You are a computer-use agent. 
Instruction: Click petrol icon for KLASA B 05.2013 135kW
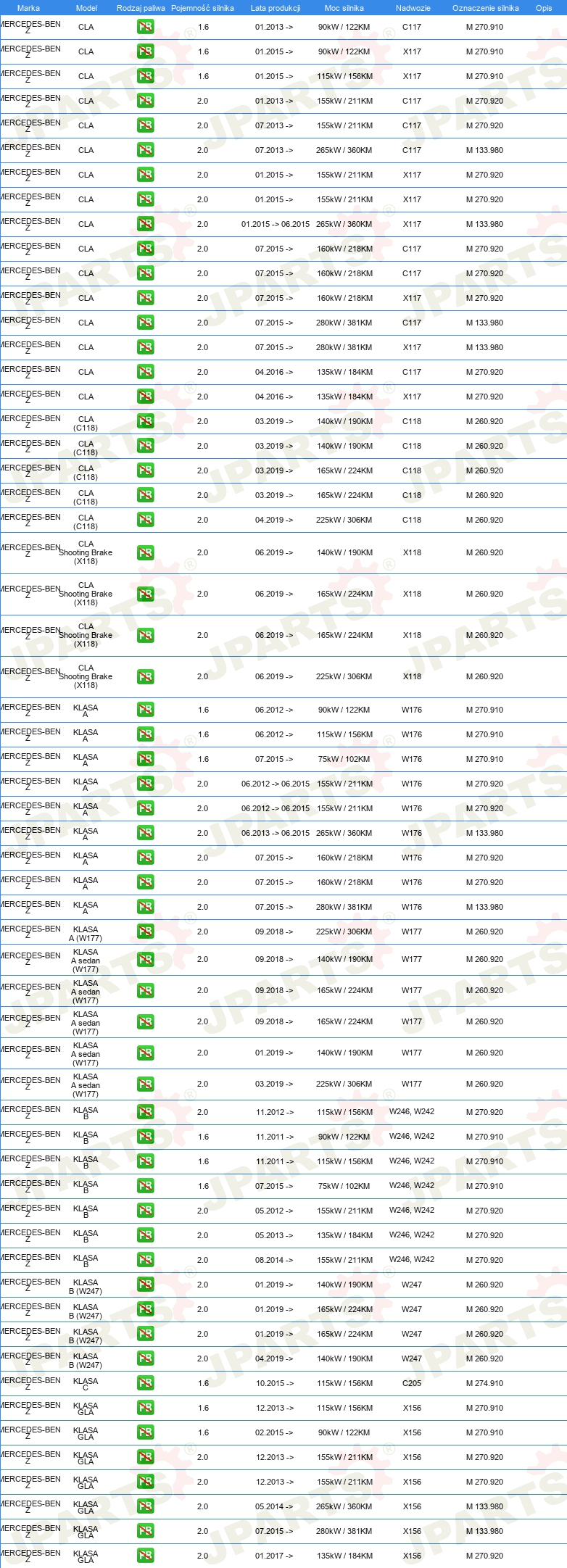pyautogui.click(x=145, y=1235)
